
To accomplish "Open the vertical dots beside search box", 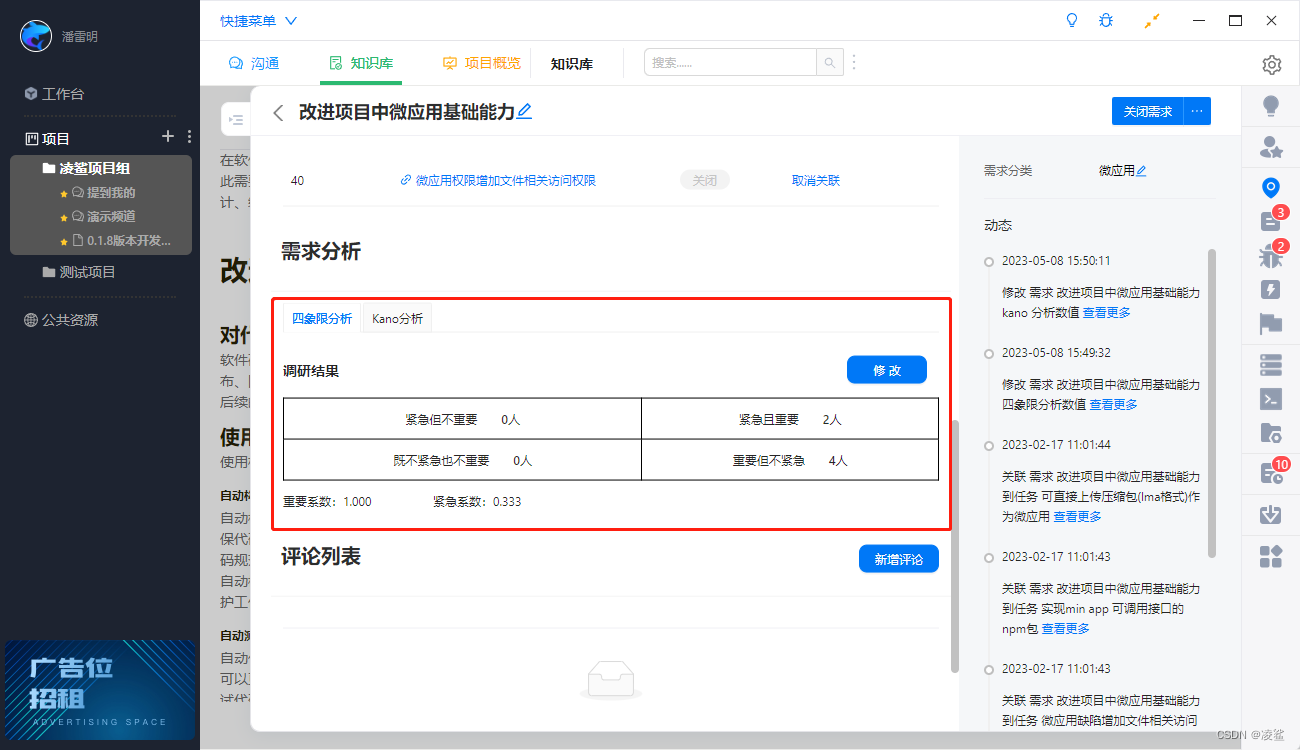I will tap(854, 63).
